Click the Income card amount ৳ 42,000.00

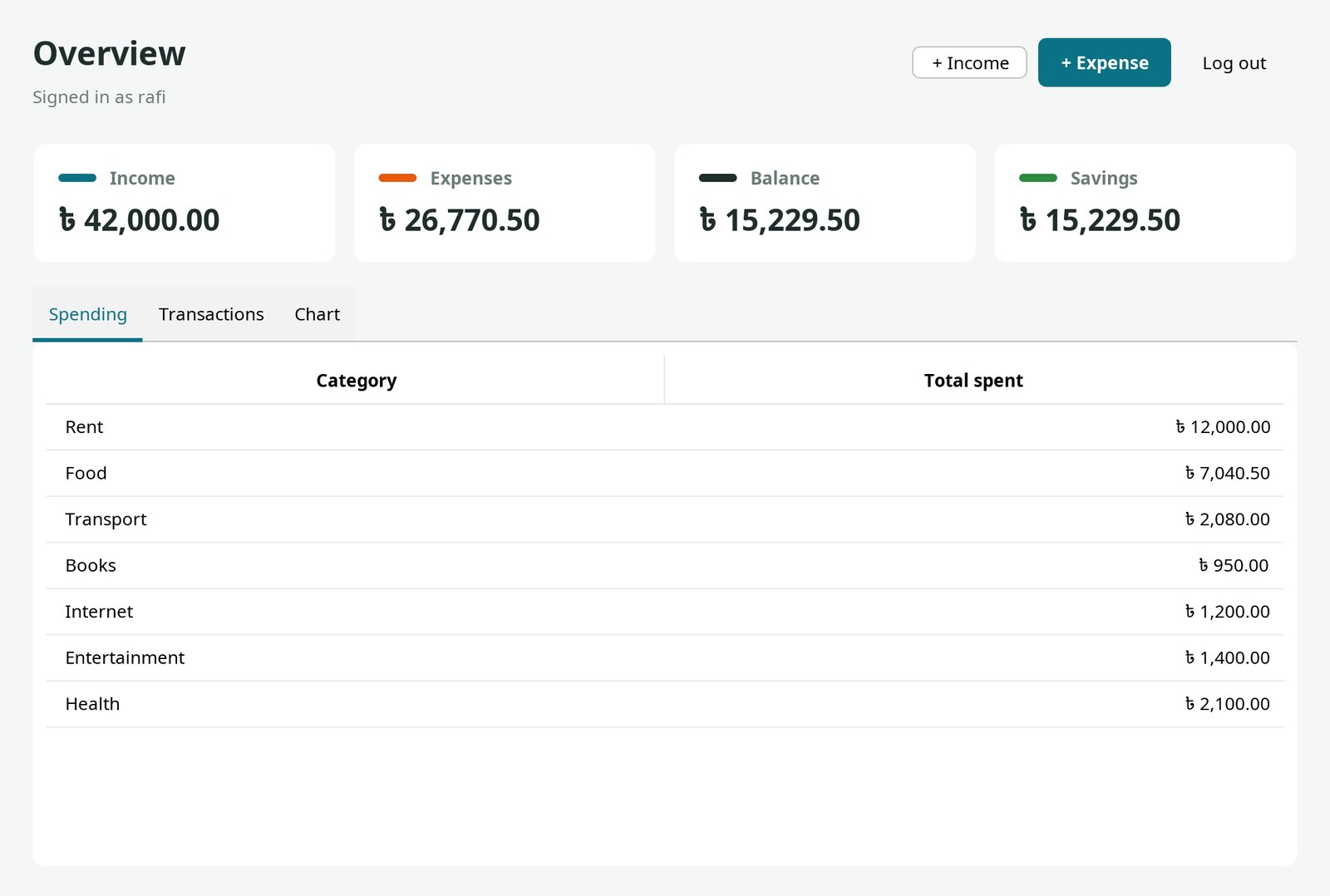pyautogui.click(x=139, y=220)
